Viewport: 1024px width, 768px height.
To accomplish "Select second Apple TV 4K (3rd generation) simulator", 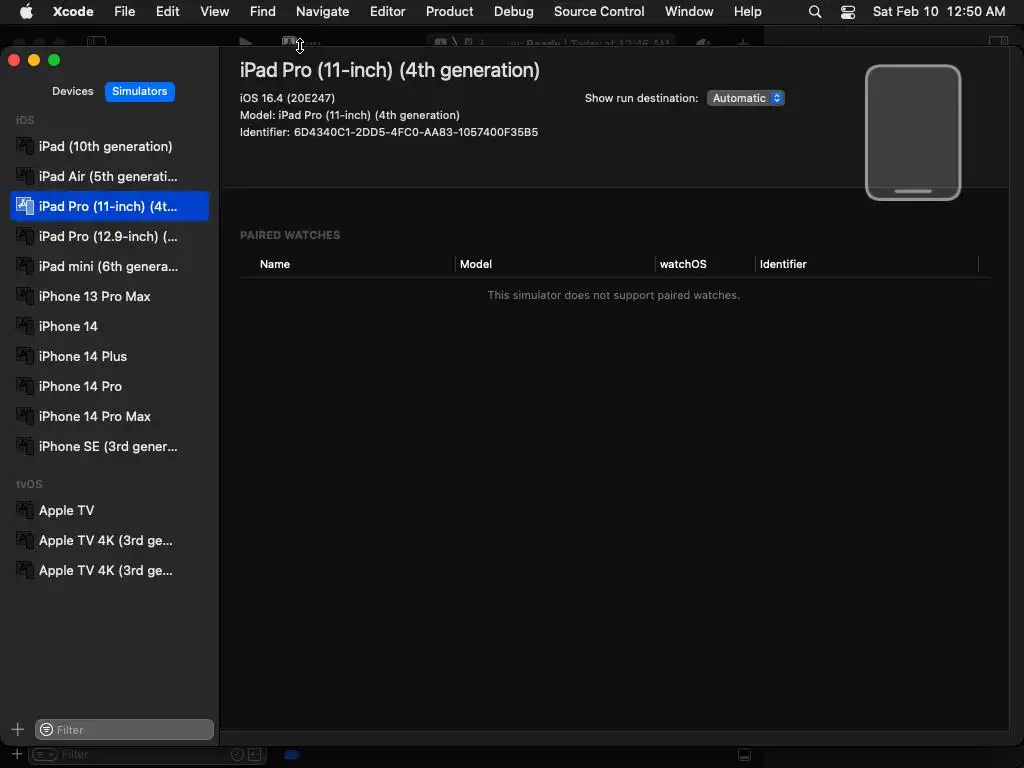I will click(109, 570).
